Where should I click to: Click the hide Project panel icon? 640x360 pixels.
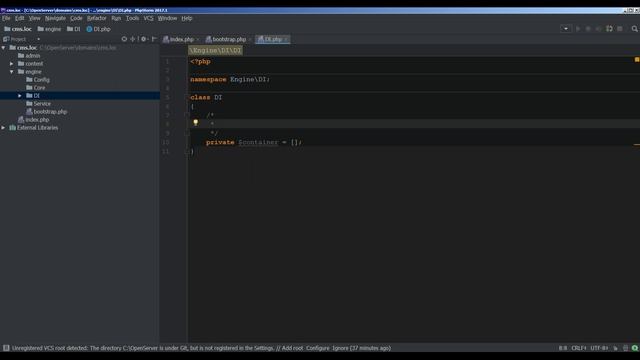pos(154,39)
